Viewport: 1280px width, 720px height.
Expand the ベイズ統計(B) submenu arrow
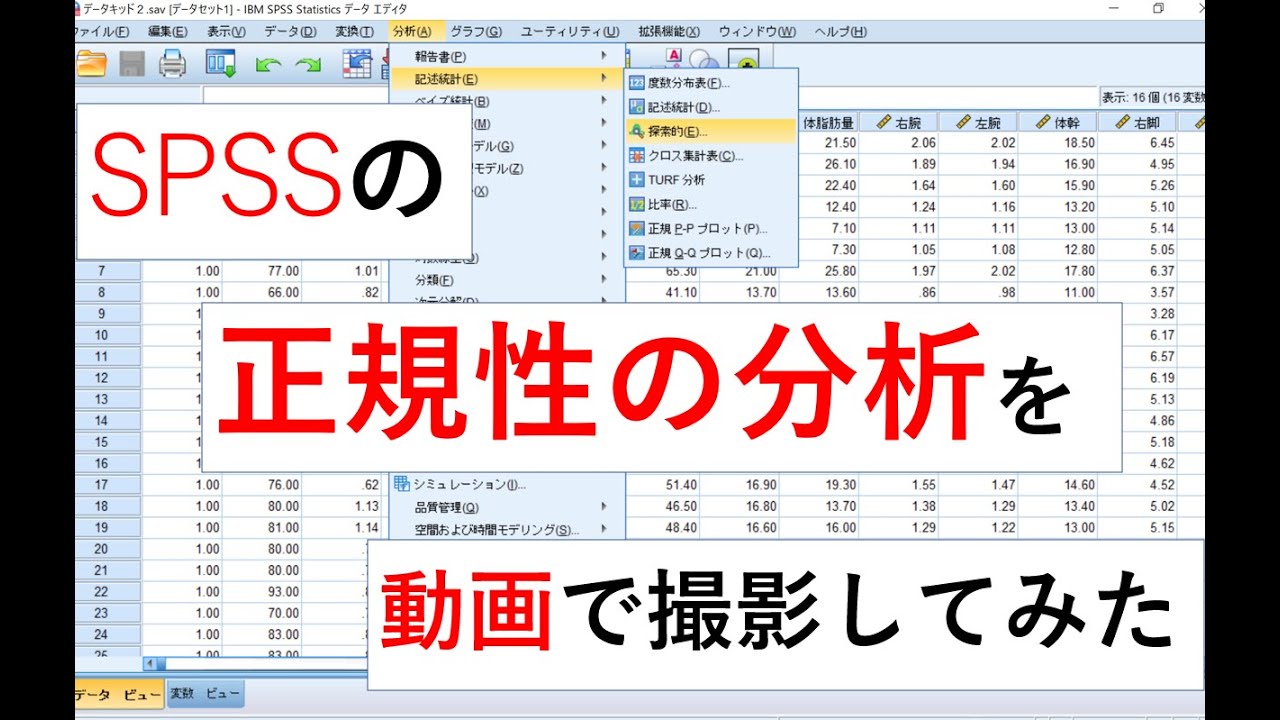pos(604,100)
